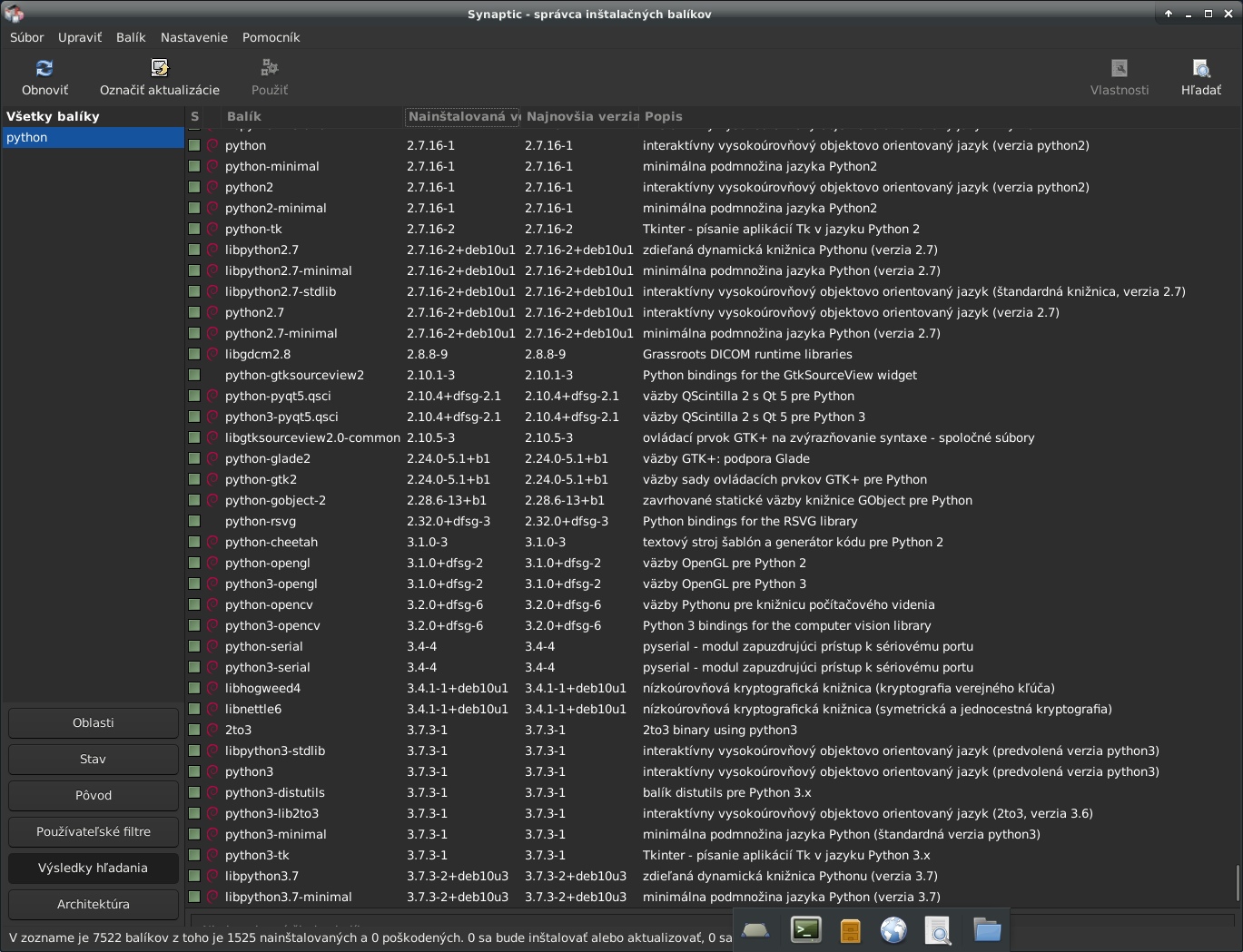
Task: Open the file cabinet icon in dock
Action: tap(850, 930)
